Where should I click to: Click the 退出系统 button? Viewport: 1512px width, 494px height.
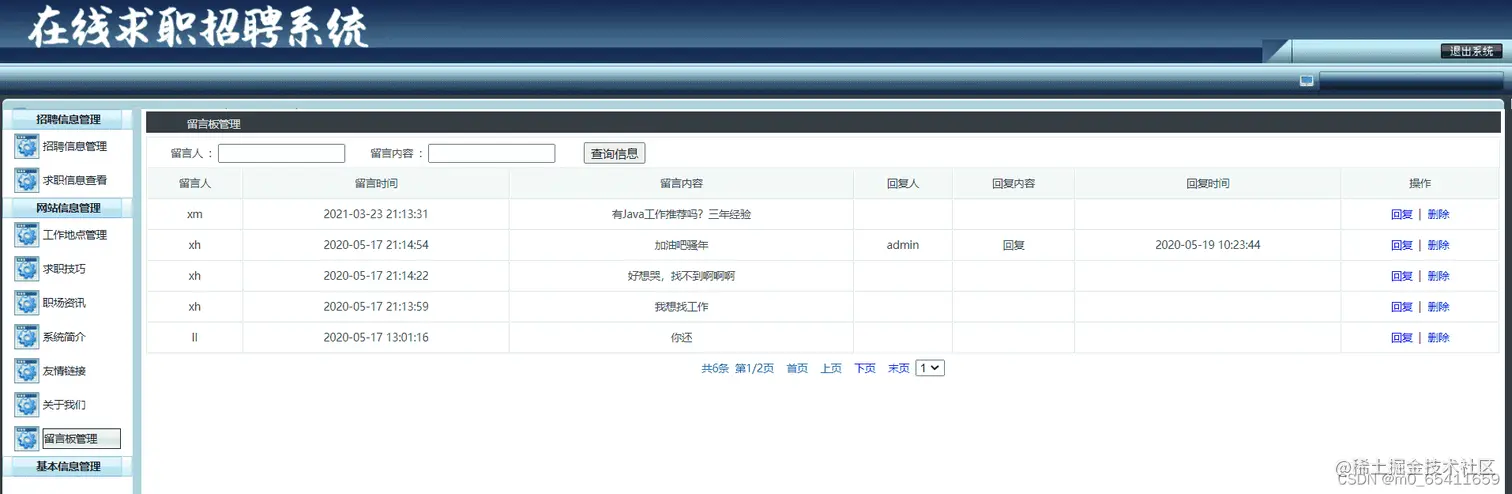pos(1471,51)
